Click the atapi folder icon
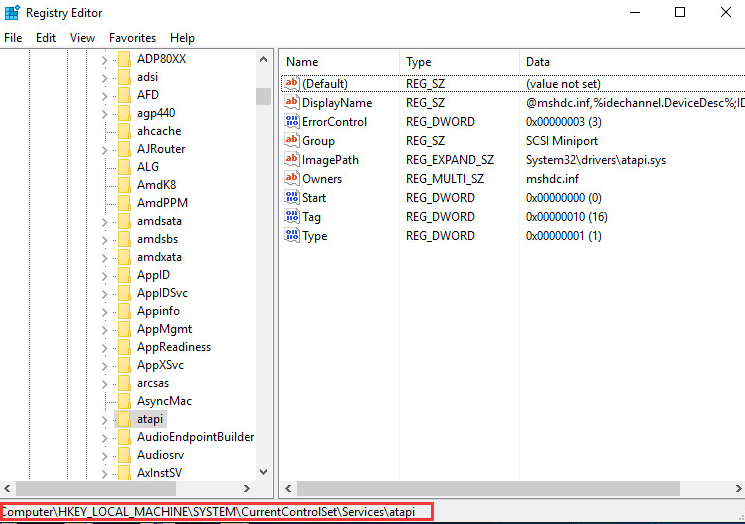The height and width of the screenshot is (524, 745). (x=124, y=419)
